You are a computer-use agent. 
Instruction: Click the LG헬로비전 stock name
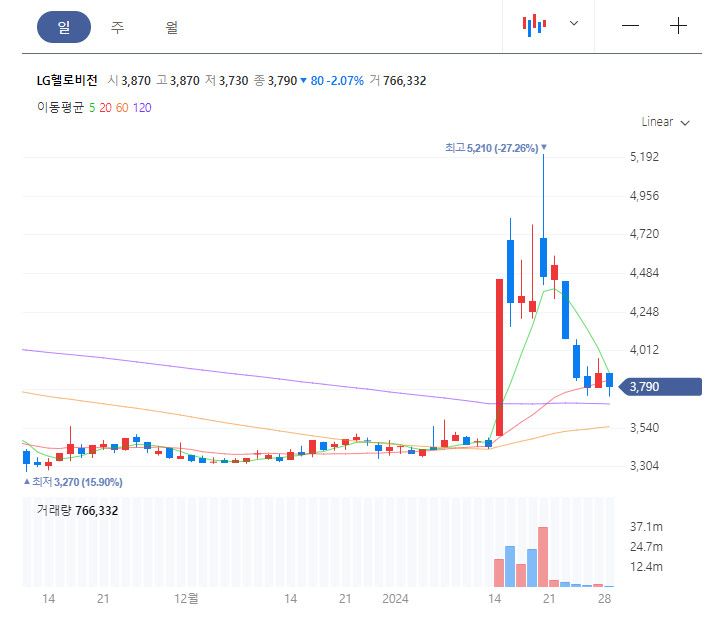(67, 81)
